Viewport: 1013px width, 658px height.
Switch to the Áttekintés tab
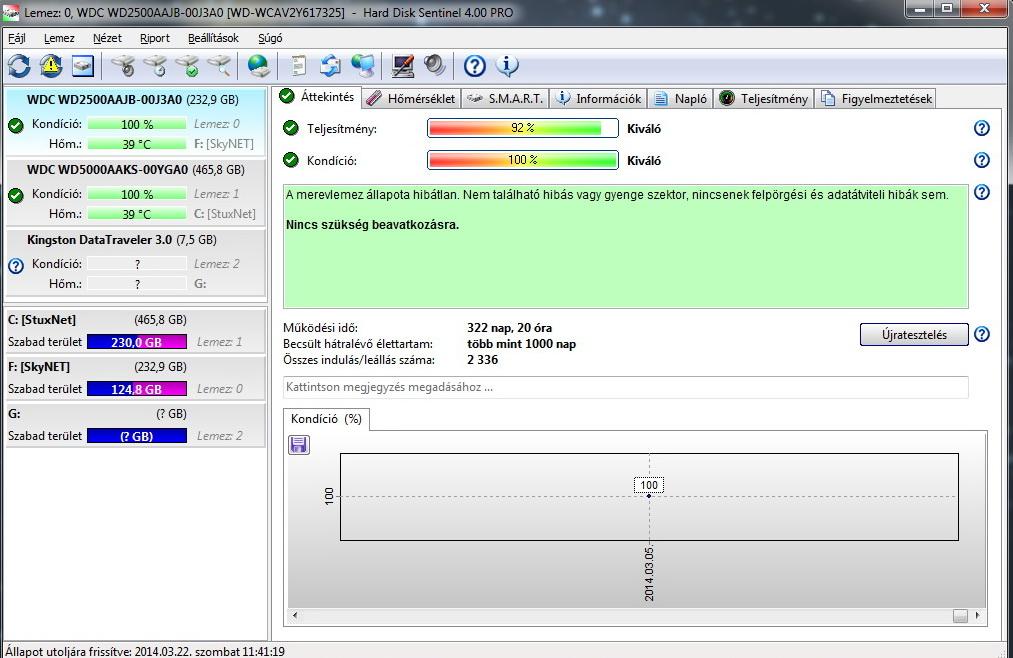pyautogui.click(x=317, y=97)
